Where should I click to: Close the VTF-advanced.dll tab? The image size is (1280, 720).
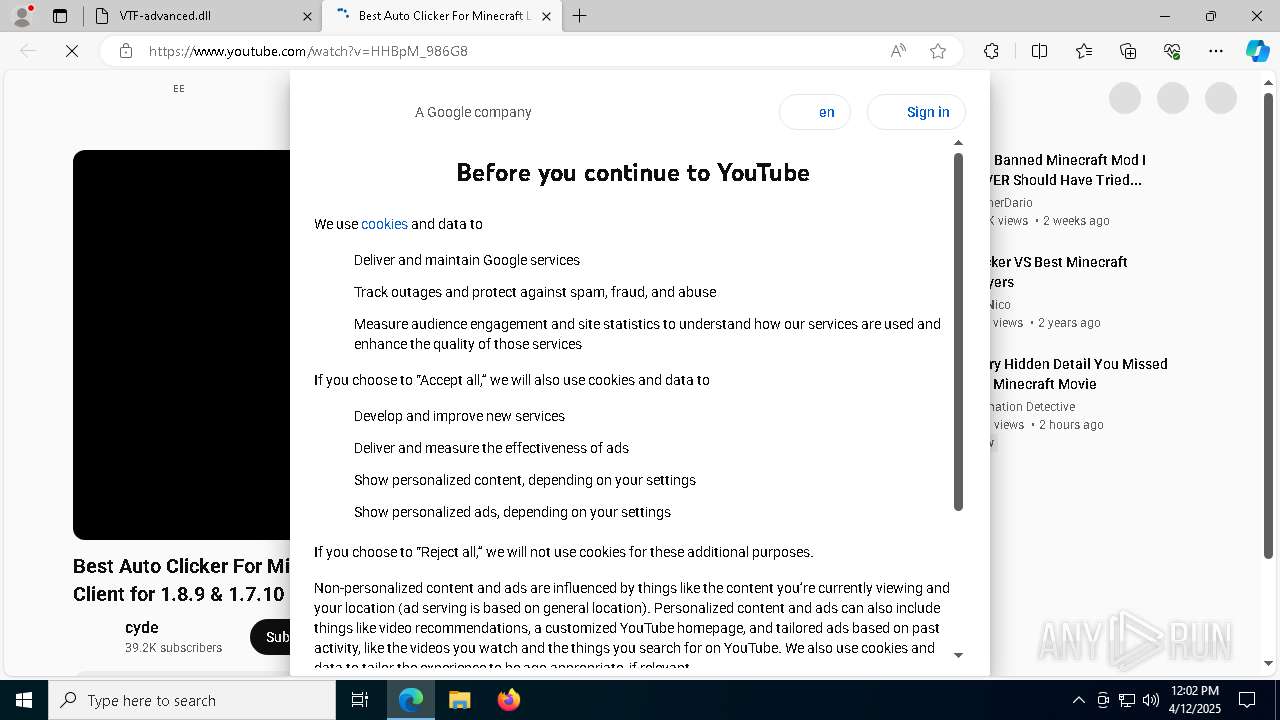click(x=307, y=16)
